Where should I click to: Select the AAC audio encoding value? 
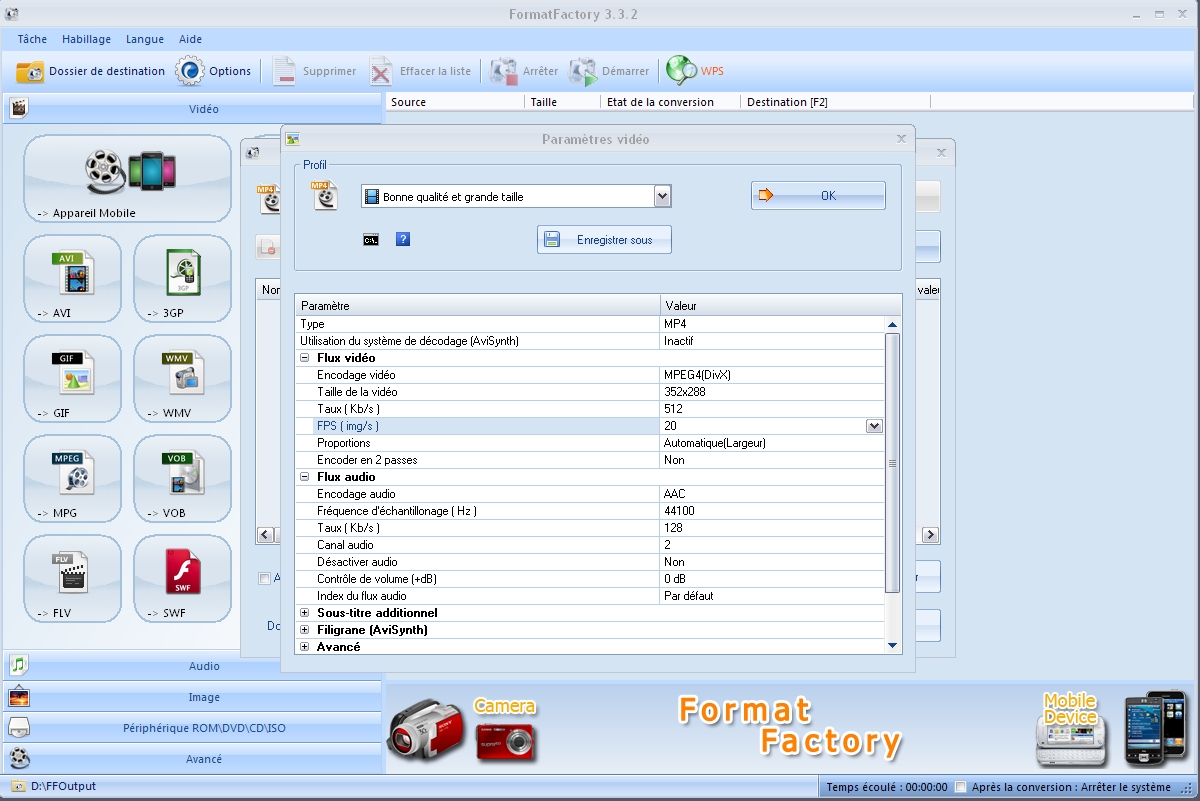pos(675,494)
